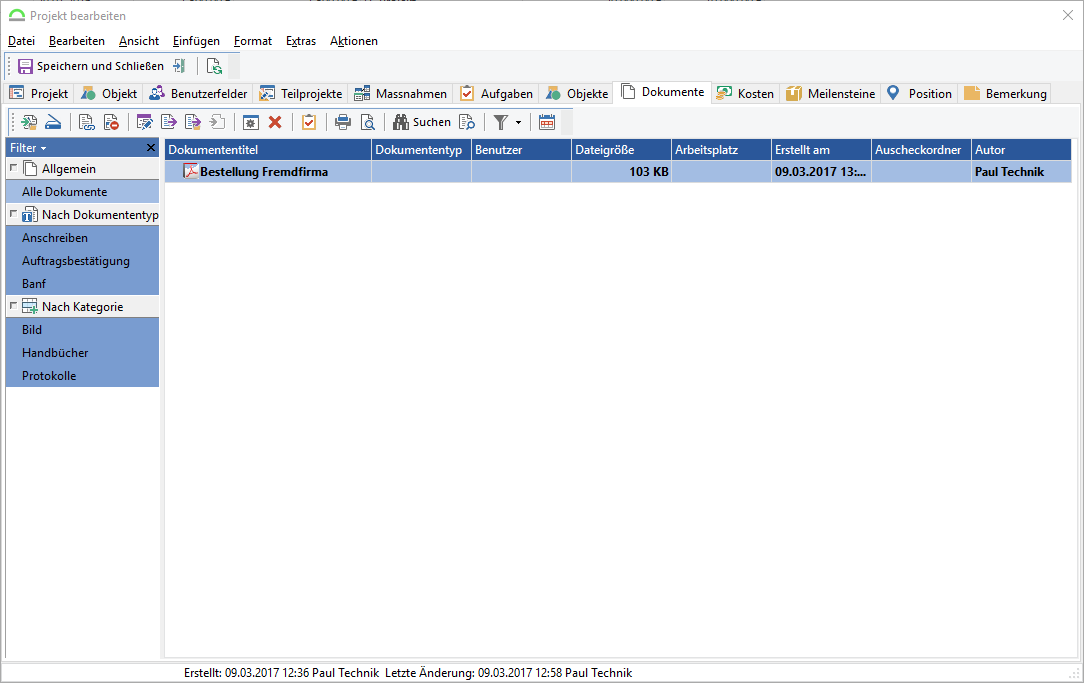Select the Dokumente tab
Image resolution: width=1084 pixels, height=683 pixels.
pyautogui.click(x=662, y=92)
